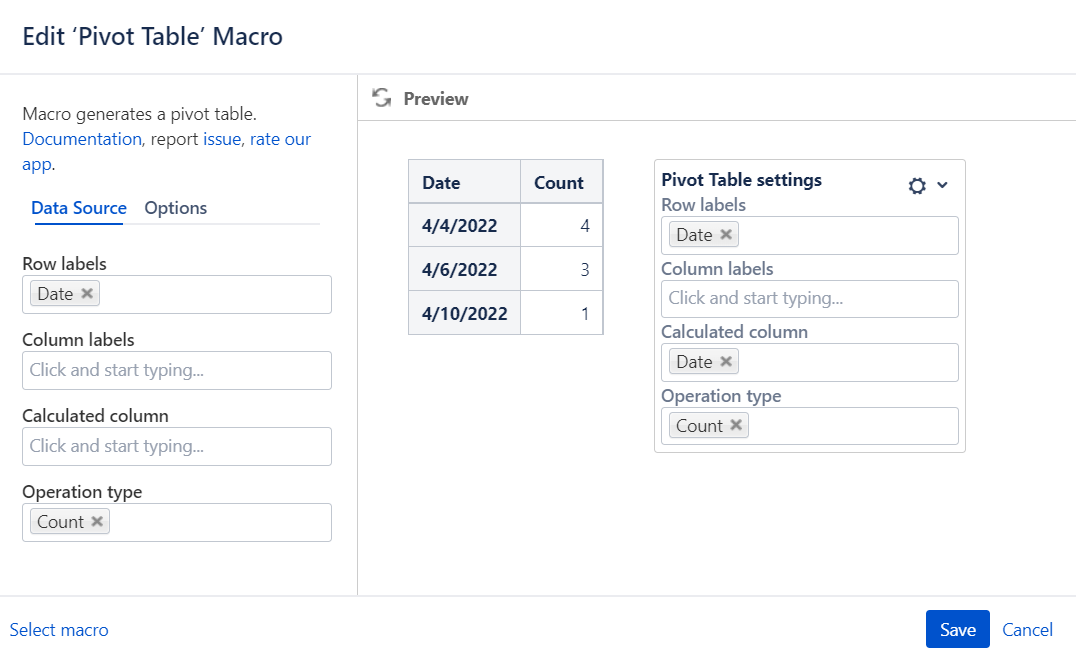This screenshot has height=658, width=1076.
Task: Refresh the pivot table Preview
Action: click(x=381, y=98)
